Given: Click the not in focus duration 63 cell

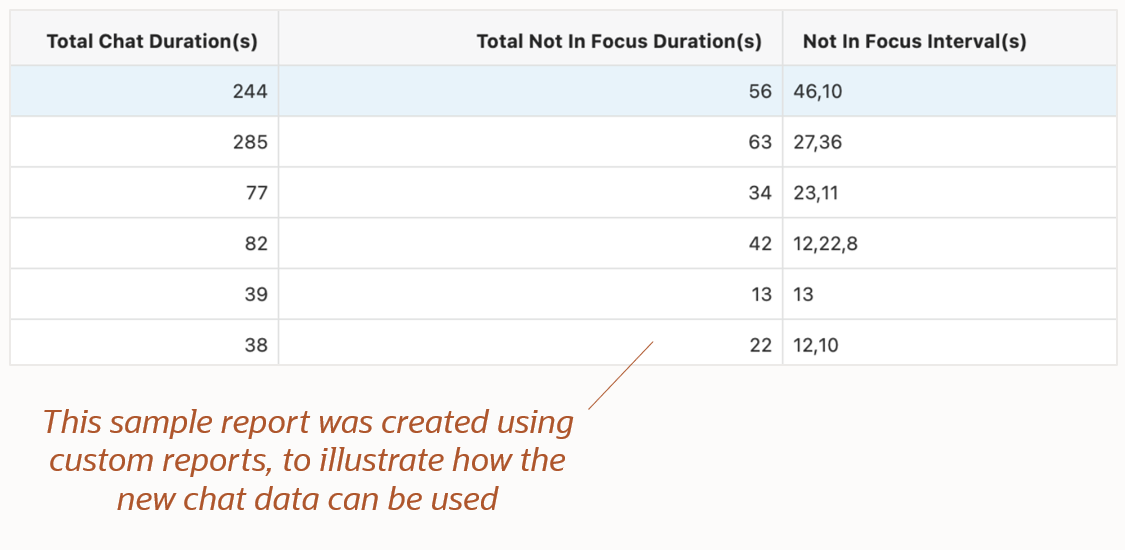Looking at the screenshot, I should tap(760, 142).
